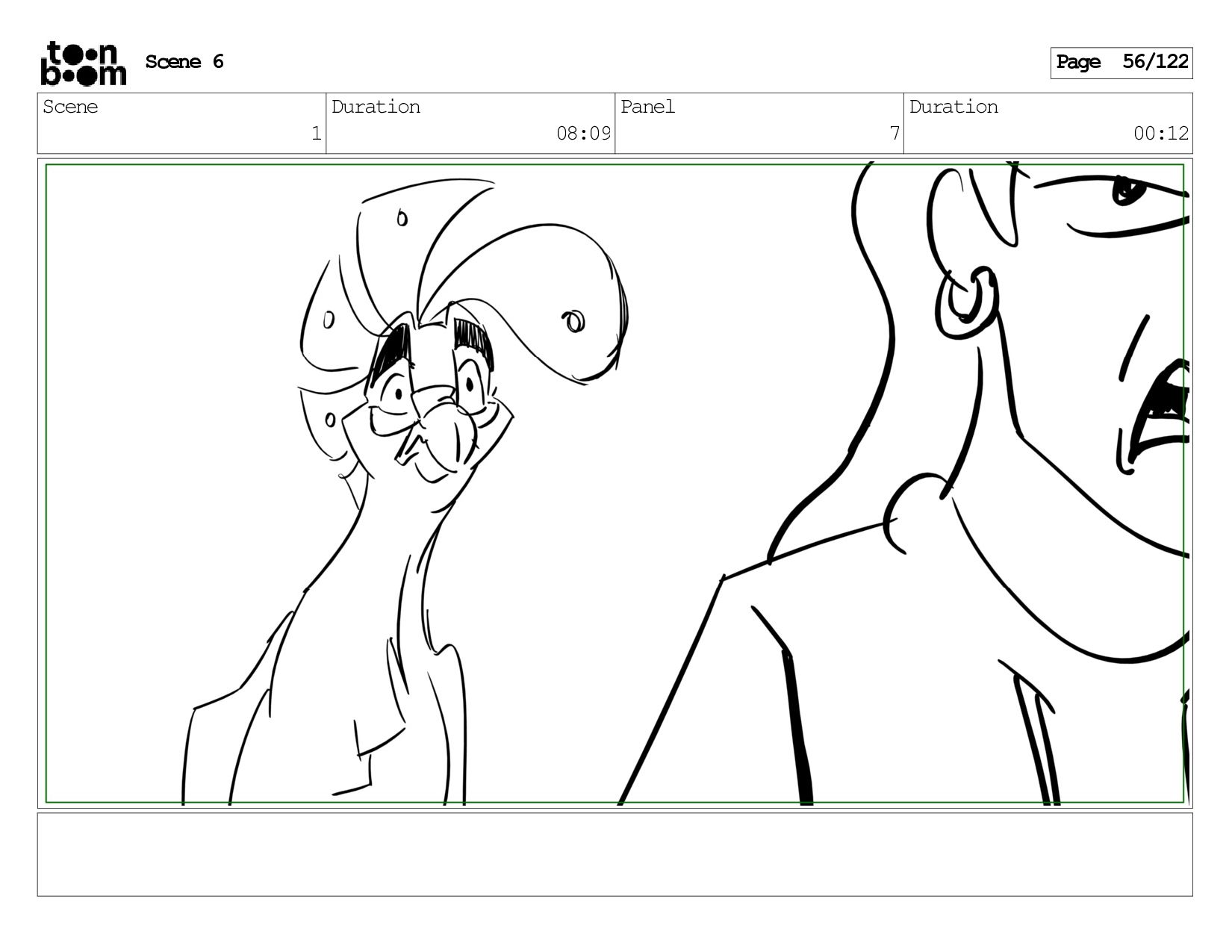Click the empty notes box below the panel
The image size is (1232, 952).
(x=615, y=854)
